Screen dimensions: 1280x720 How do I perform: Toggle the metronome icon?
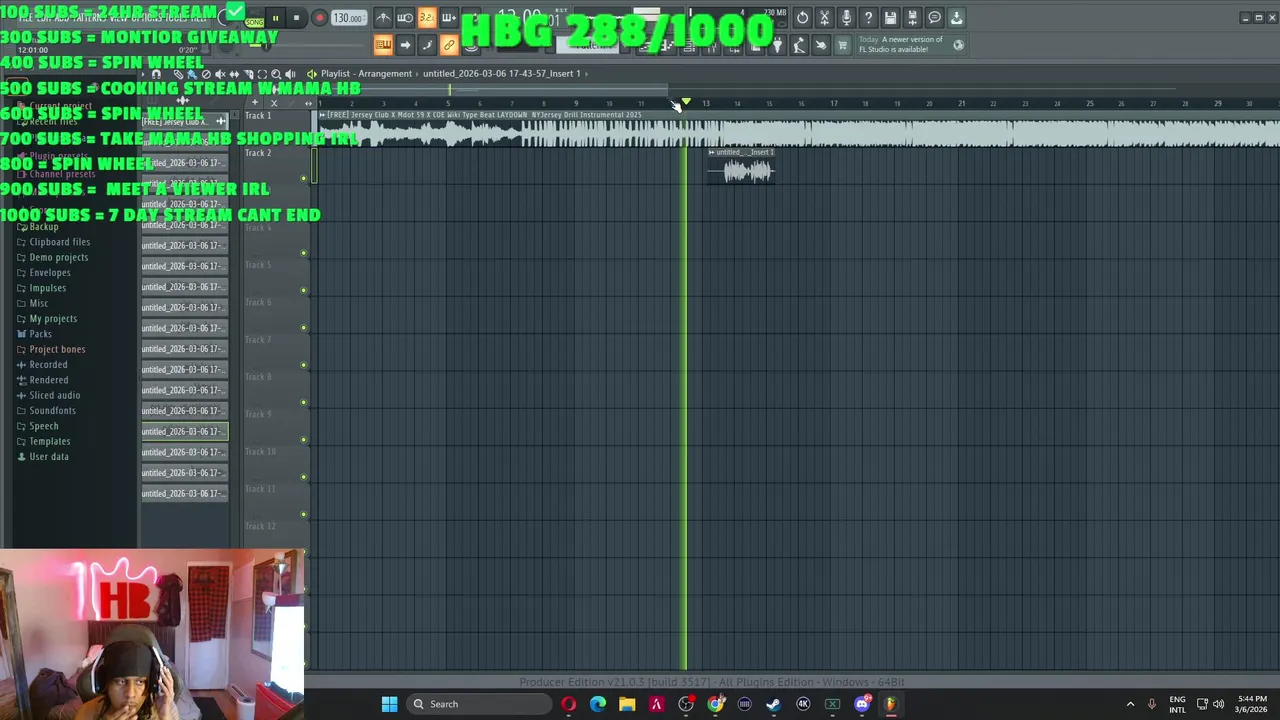coord(383,18)
